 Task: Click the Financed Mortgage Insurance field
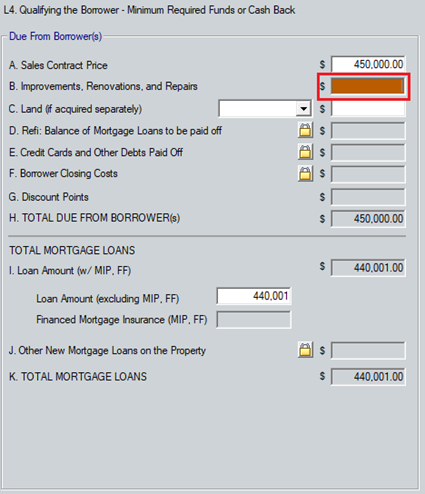coord(254,320)
